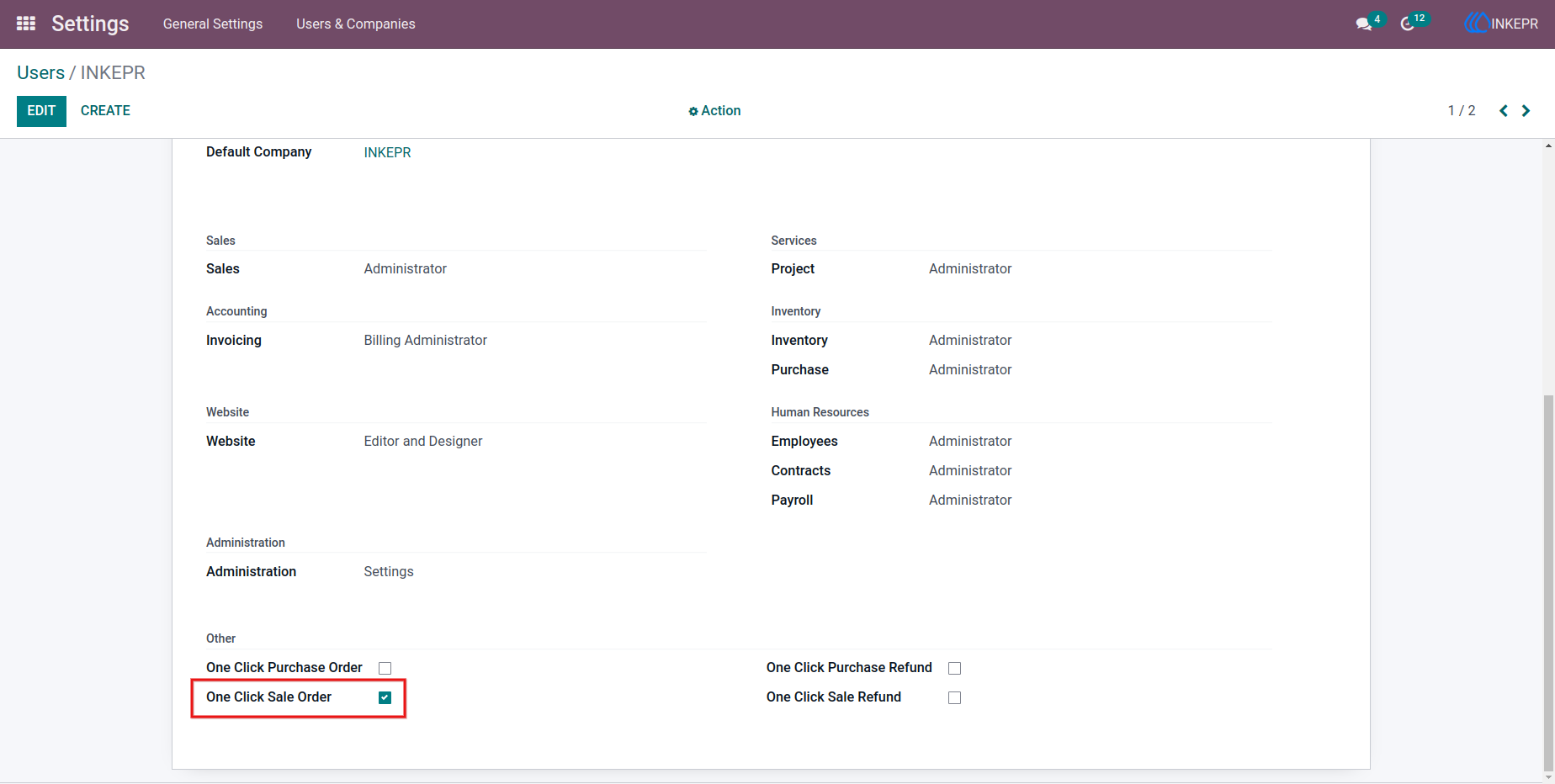Image resolution: width=1555 pixels, height=784 pixels.
Task: Click the 'One Click Purchase Refund' label
Action: (849, 668)
